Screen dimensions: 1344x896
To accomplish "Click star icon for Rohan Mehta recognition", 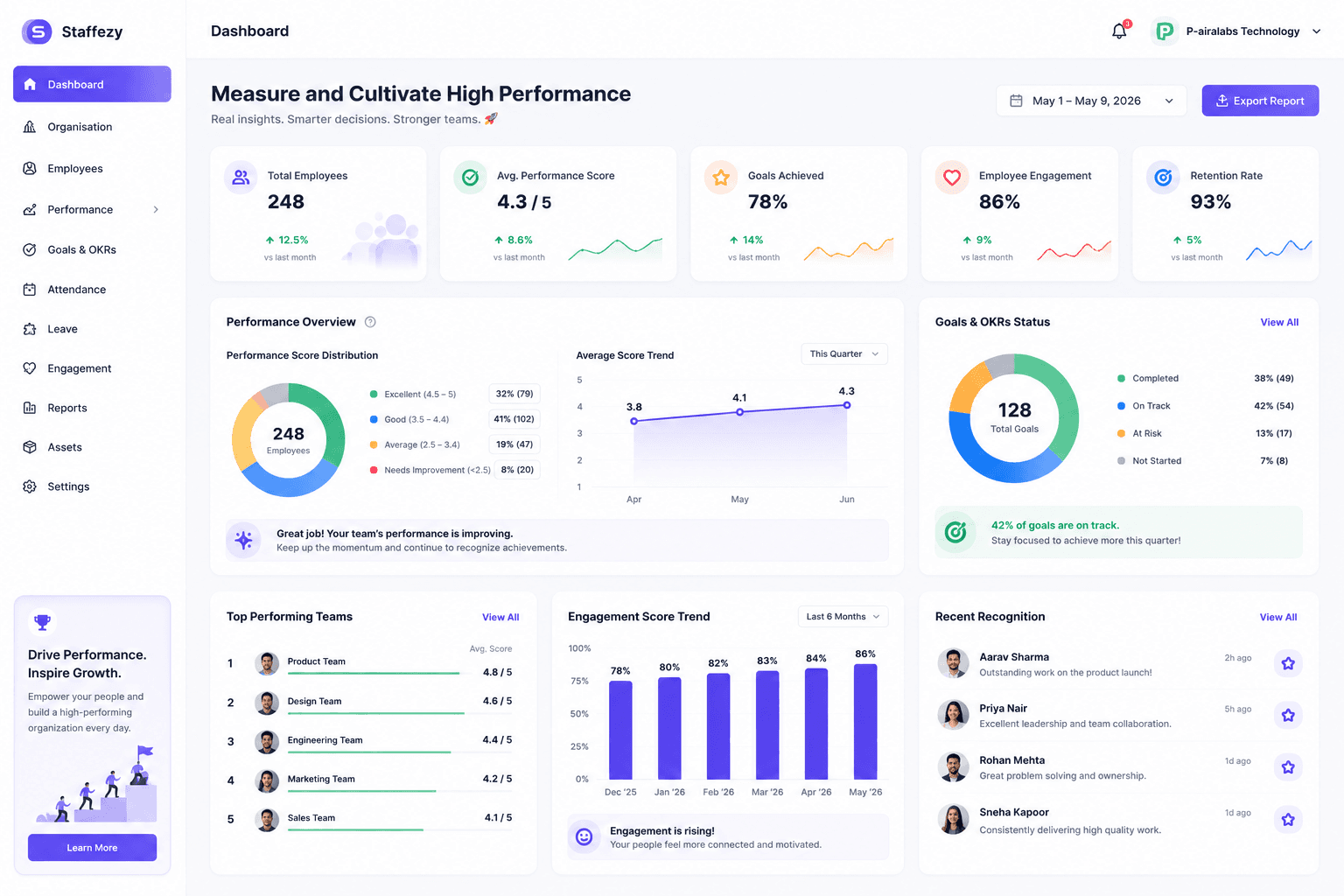I will (1288, 767).
